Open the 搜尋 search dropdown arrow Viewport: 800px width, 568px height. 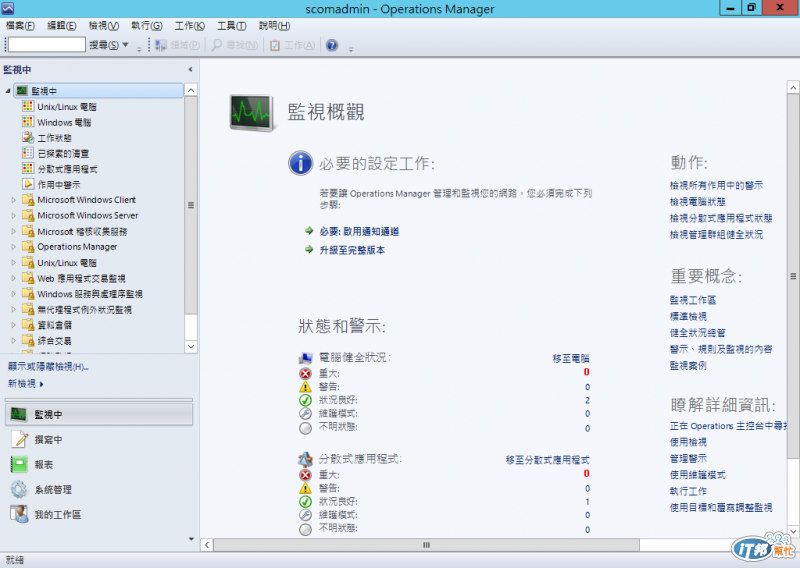click(126, 45)
